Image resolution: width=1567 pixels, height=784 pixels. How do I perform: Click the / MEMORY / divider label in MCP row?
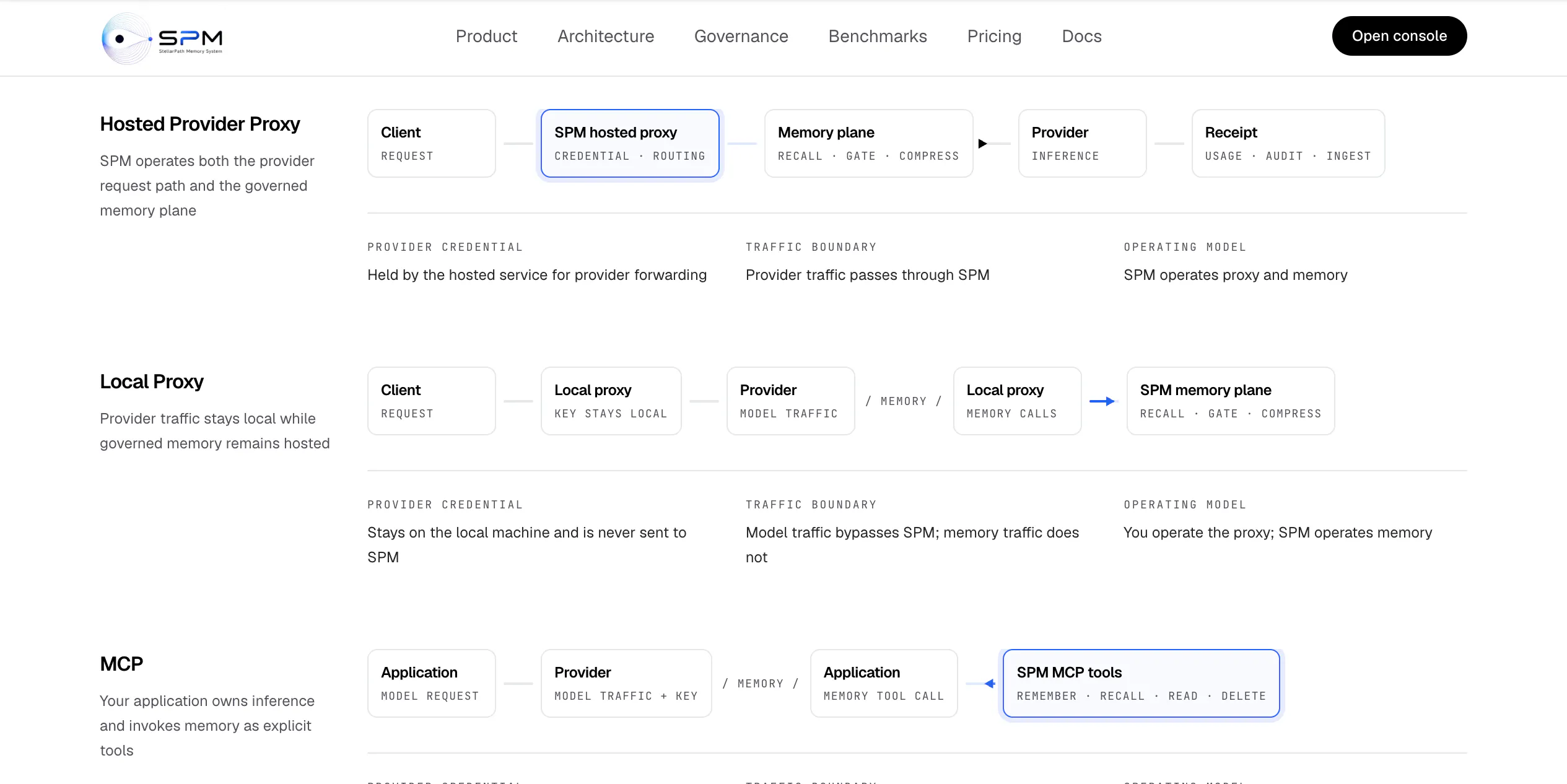coord(761,684)
